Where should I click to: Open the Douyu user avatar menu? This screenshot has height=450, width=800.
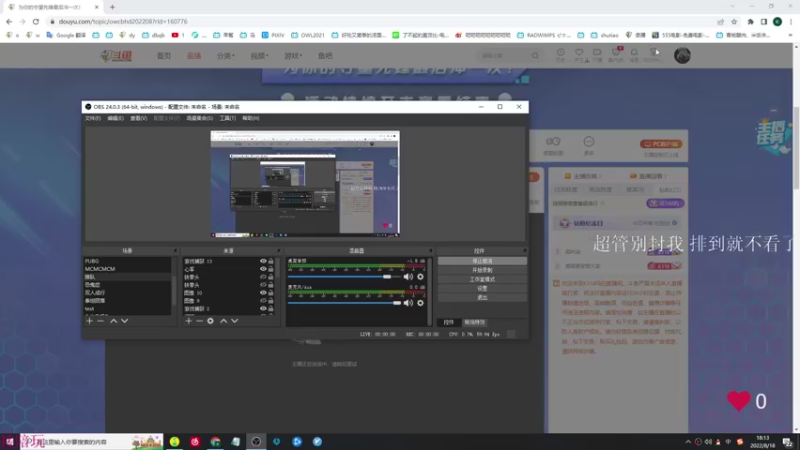682,55
